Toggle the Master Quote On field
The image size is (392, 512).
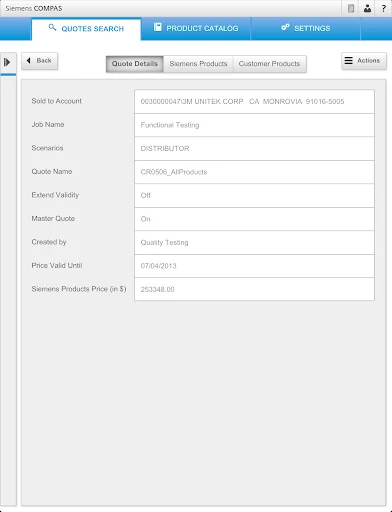pos(254,219)
